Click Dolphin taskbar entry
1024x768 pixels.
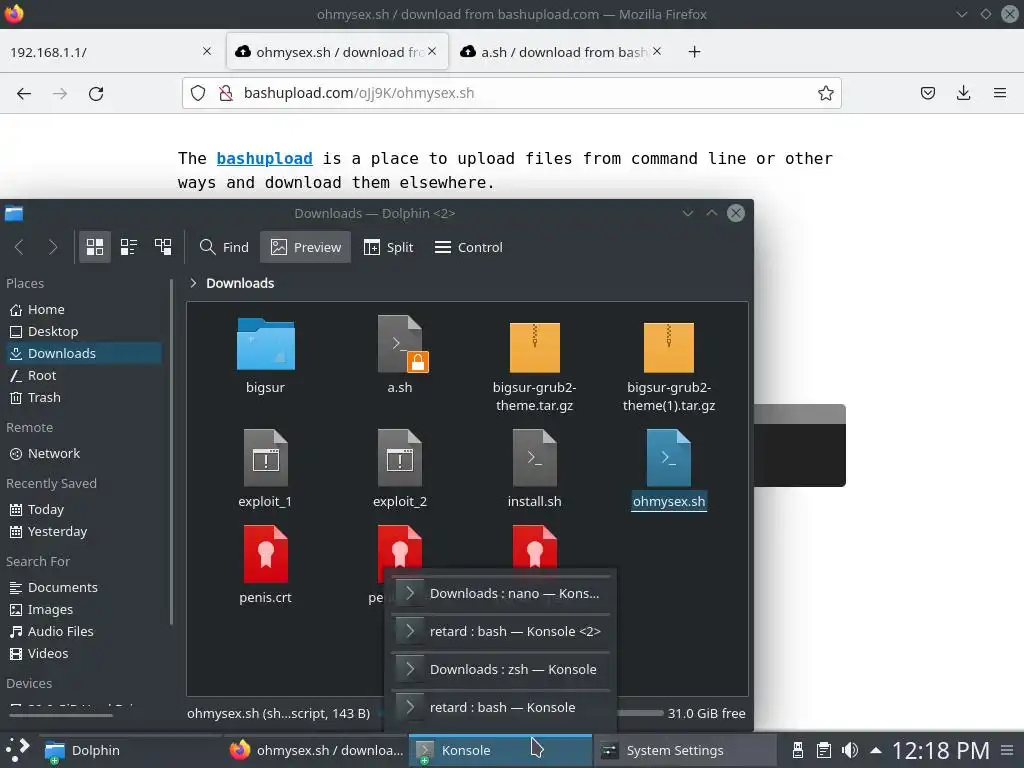131,750
